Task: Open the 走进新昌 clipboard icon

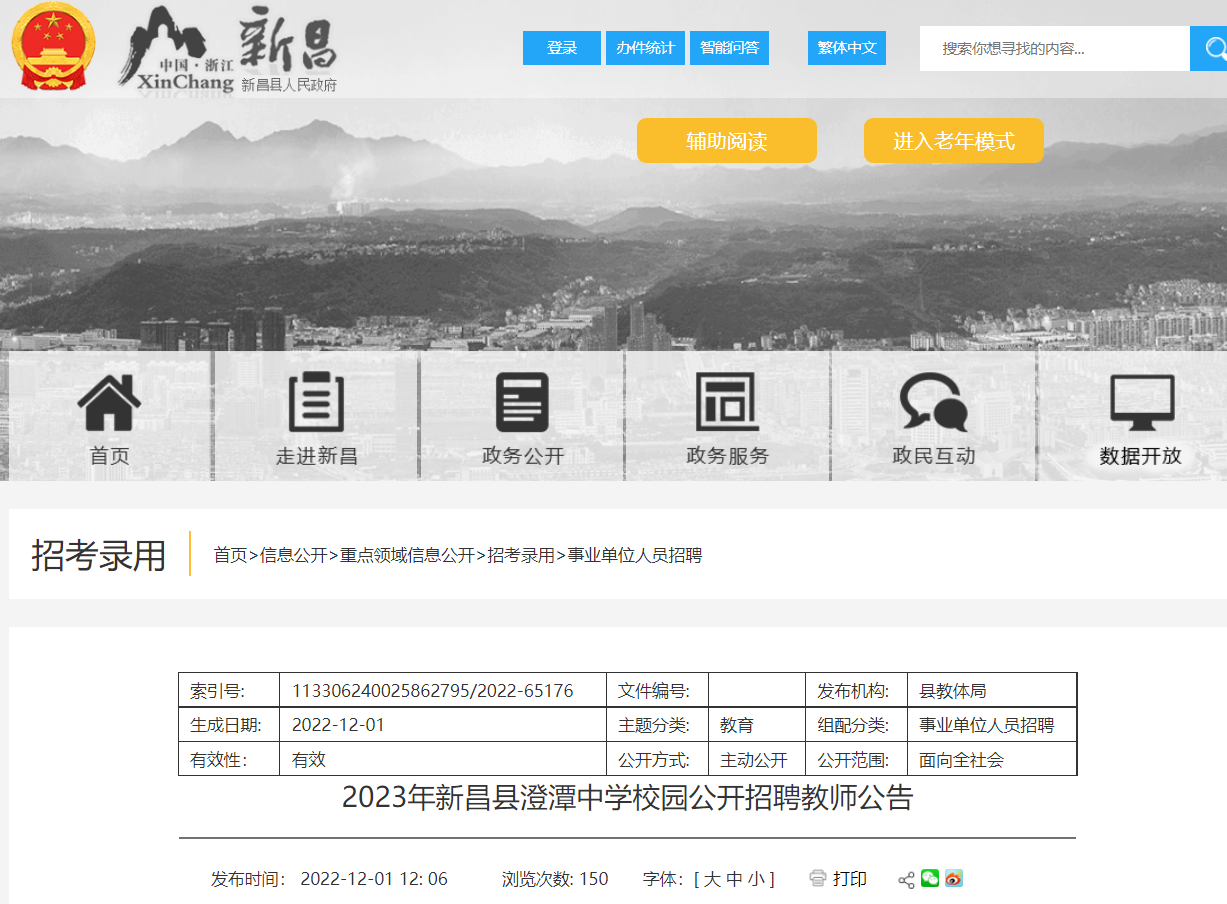Action: tap(316, 402)
